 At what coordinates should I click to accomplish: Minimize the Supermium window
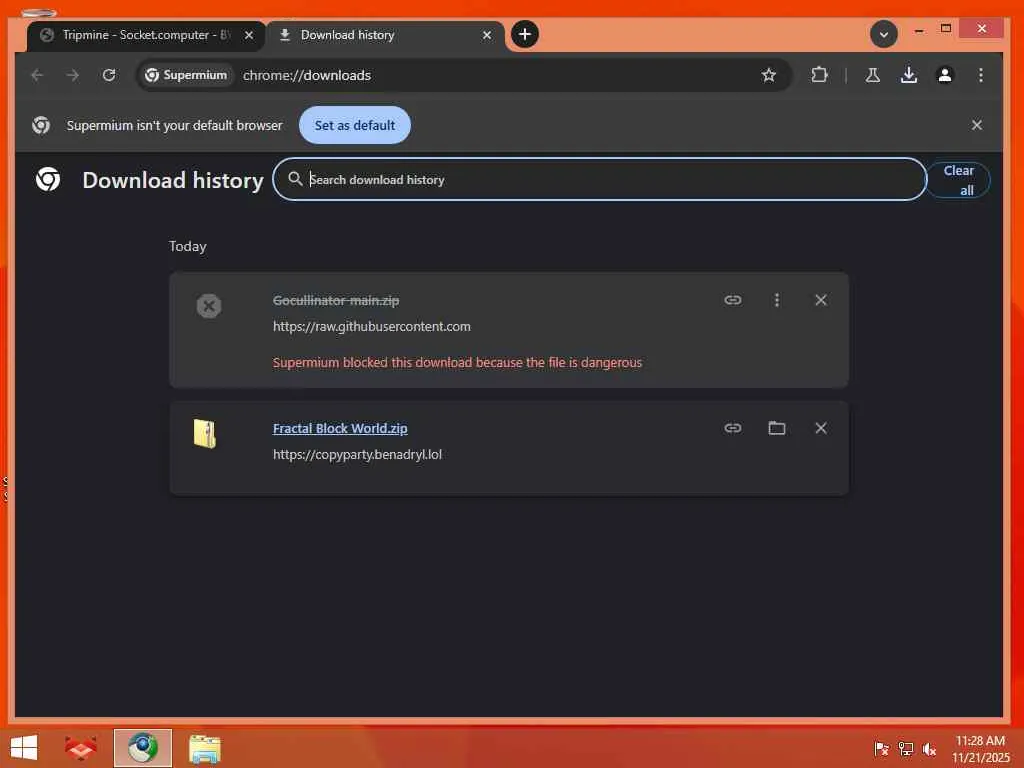coord(920,29)
